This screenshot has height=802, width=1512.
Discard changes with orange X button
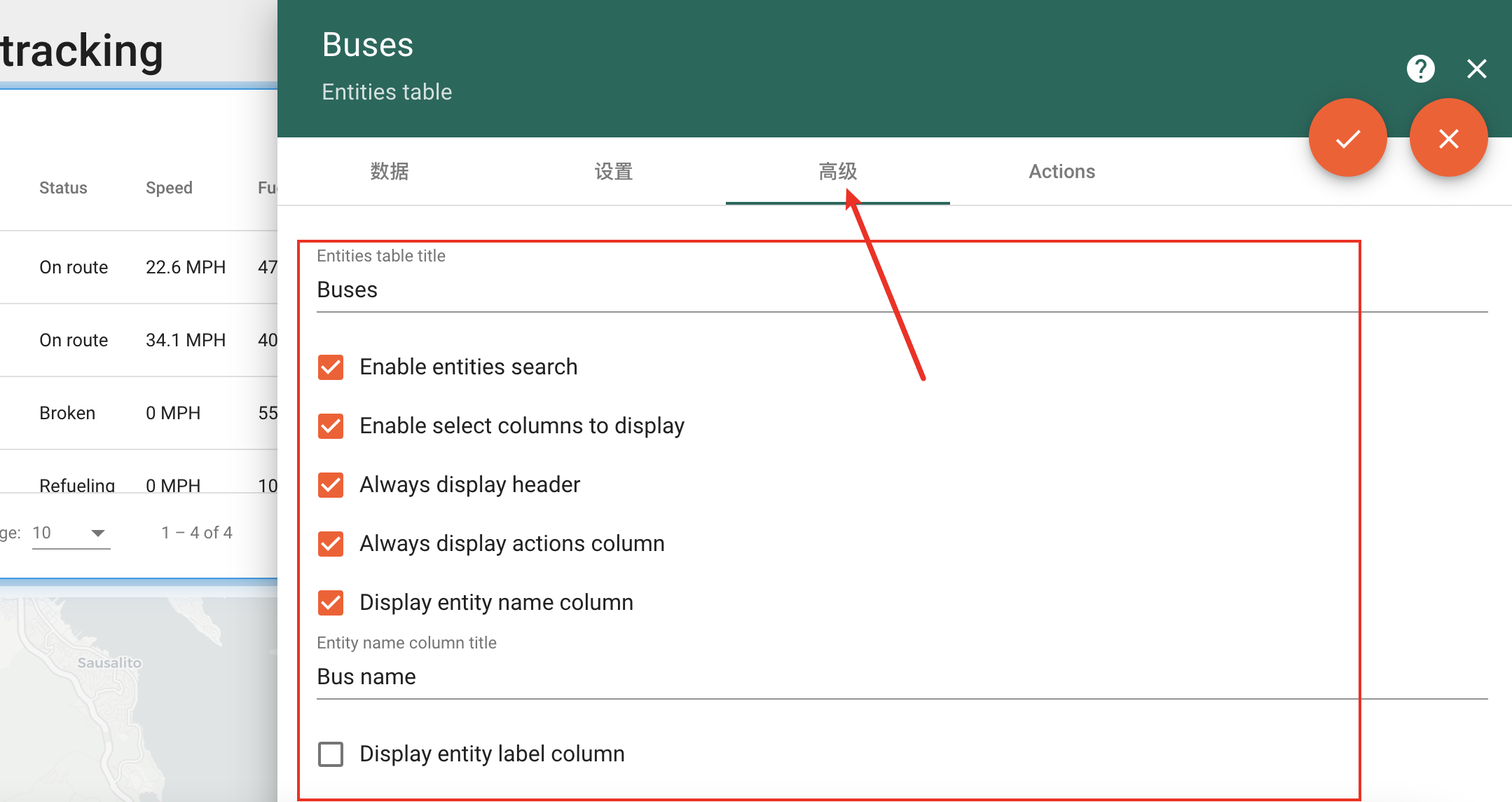click(1448, 138)
